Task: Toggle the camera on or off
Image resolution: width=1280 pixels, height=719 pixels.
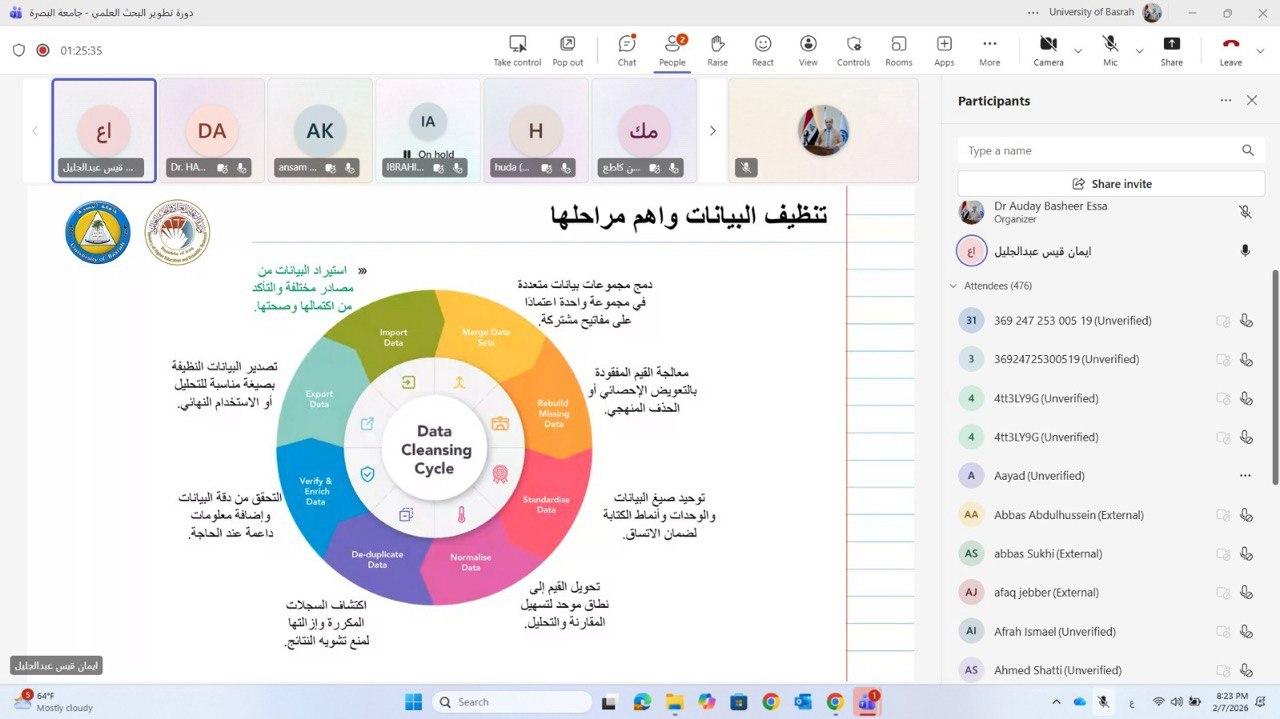Action: point(1048,50)
